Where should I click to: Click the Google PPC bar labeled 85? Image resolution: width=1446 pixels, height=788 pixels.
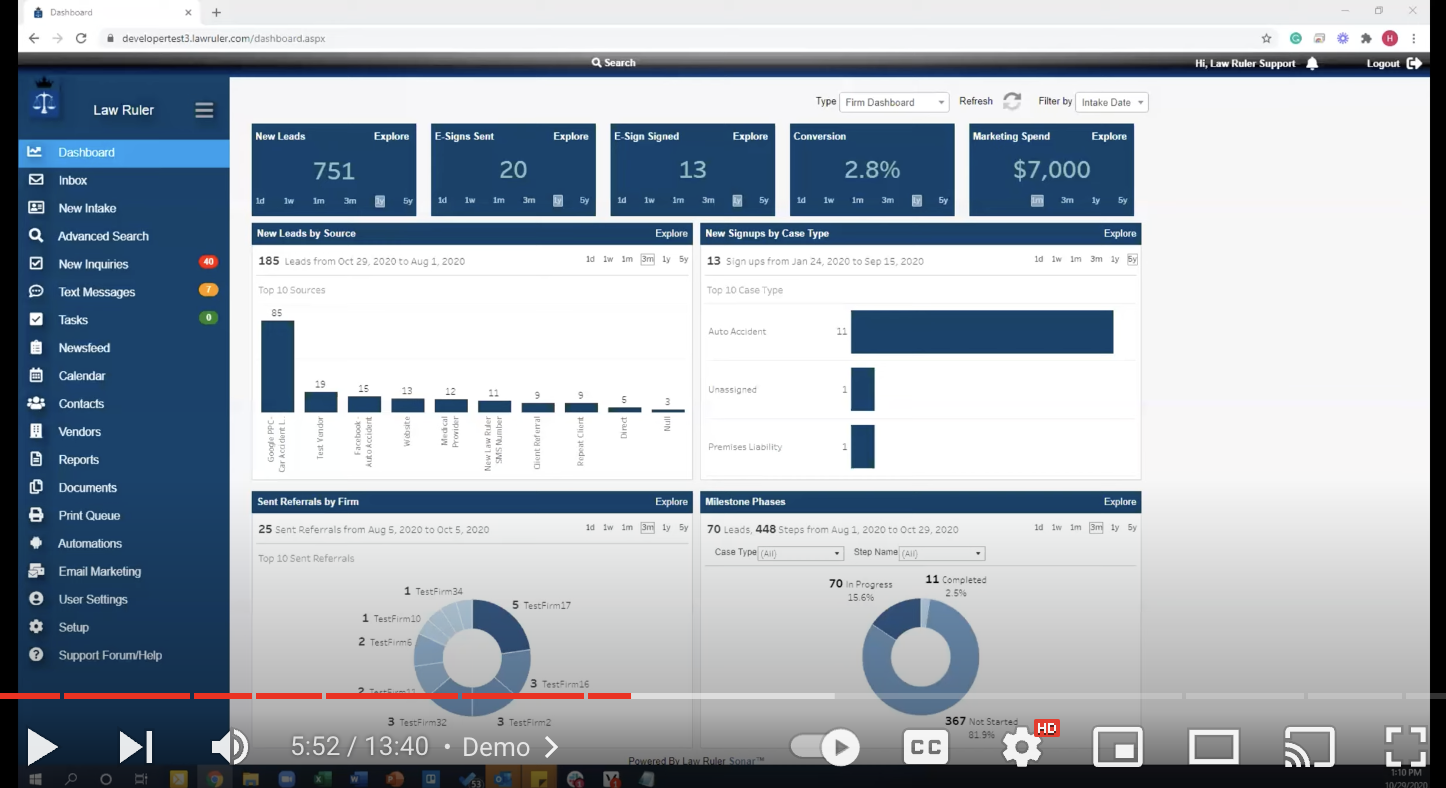click(x=277, y=366)
